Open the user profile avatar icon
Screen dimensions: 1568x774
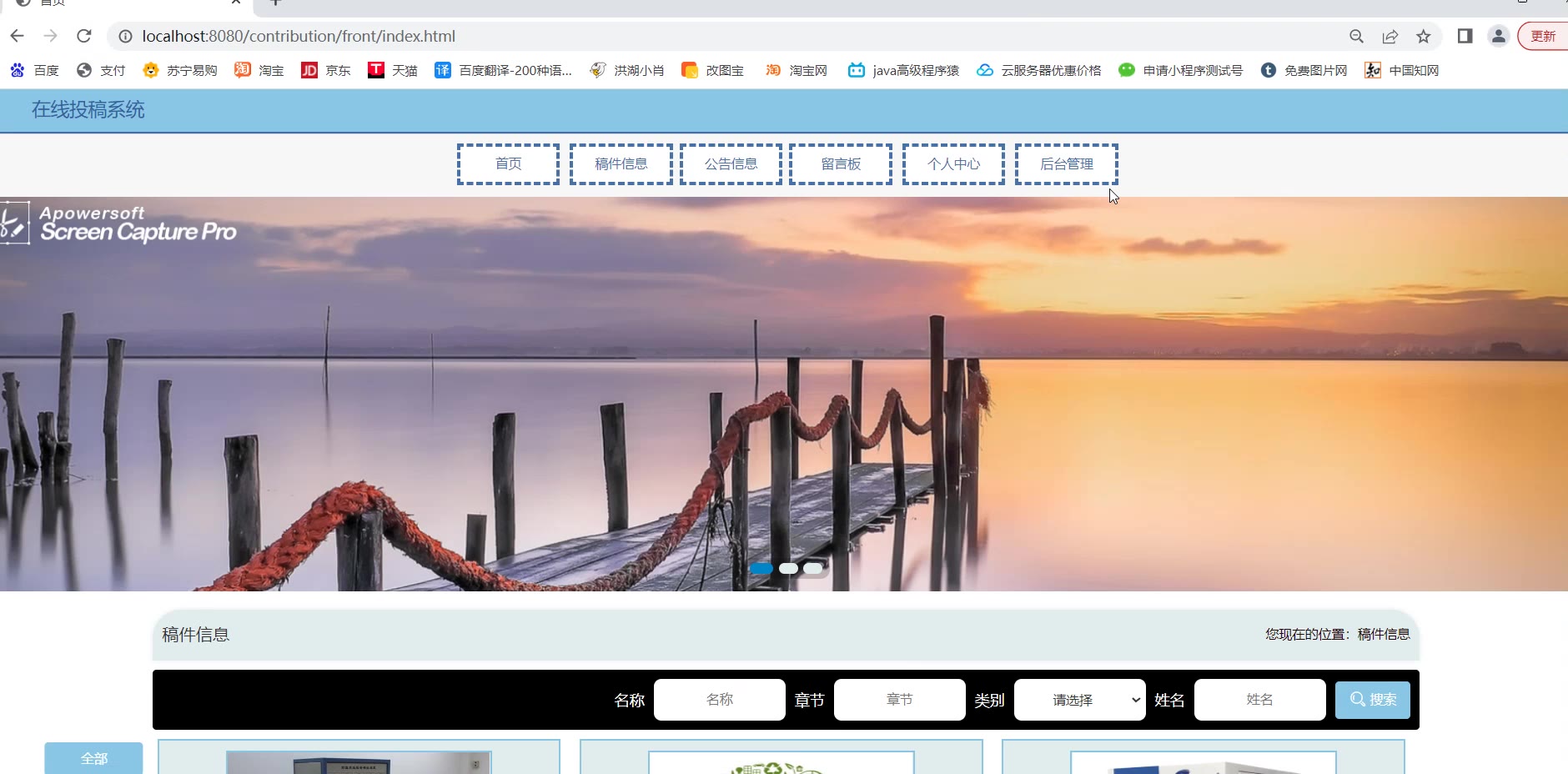point(1499,36)
